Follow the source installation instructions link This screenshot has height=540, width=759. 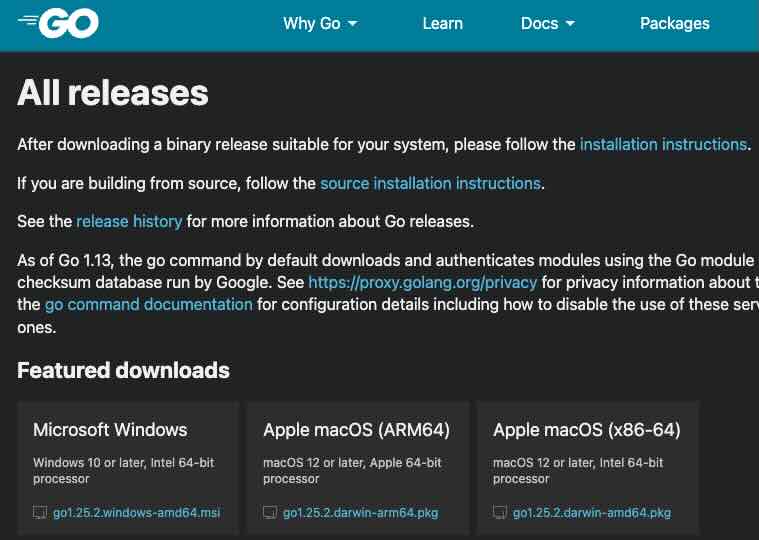coord(430,184)
